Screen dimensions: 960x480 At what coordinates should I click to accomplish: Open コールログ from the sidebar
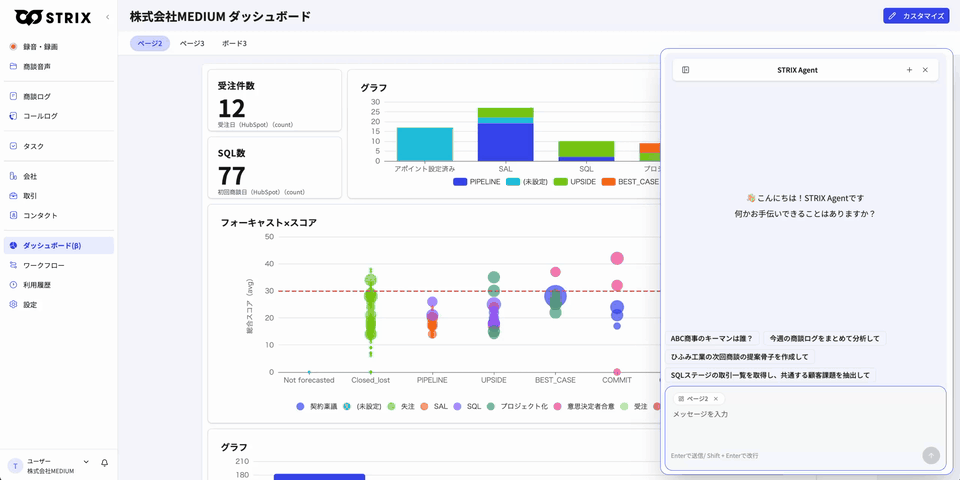59,116
